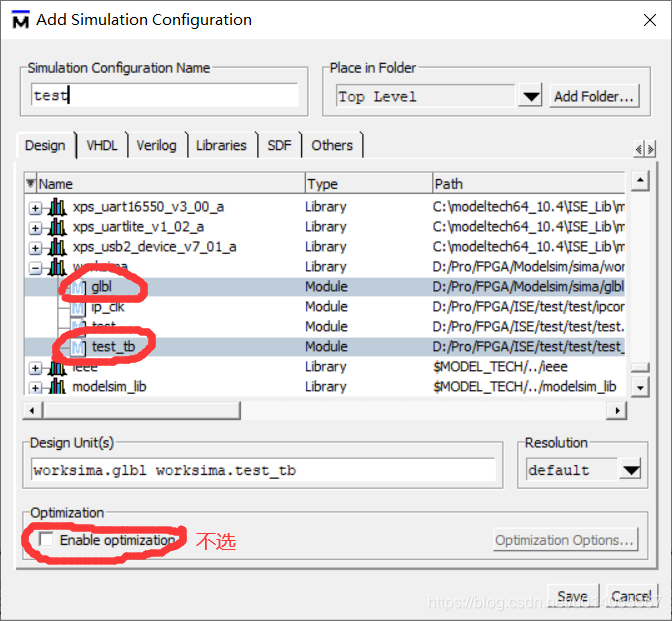
Task: Click the Design Unit(s) text field
Action: [264, 470]
